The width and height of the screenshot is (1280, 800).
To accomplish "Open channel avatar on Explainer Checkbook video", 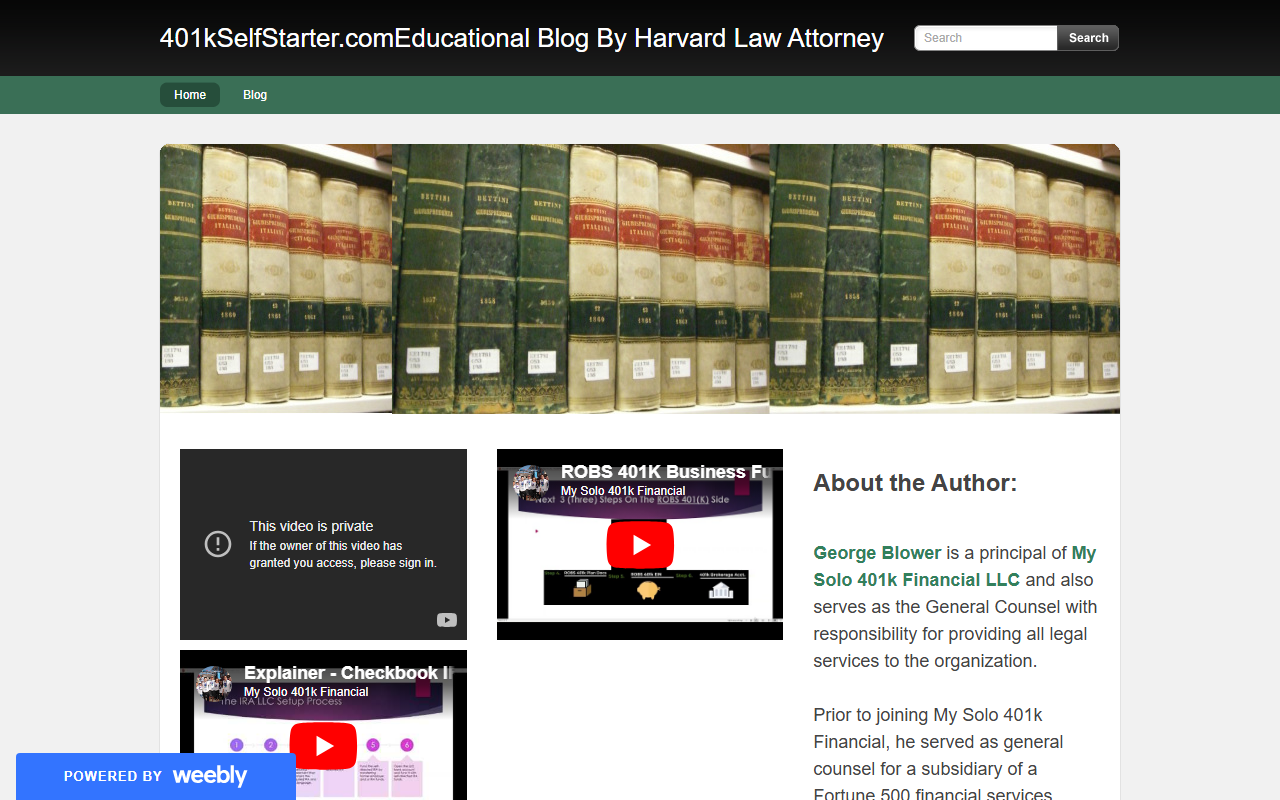I will (x=214, y=685).
